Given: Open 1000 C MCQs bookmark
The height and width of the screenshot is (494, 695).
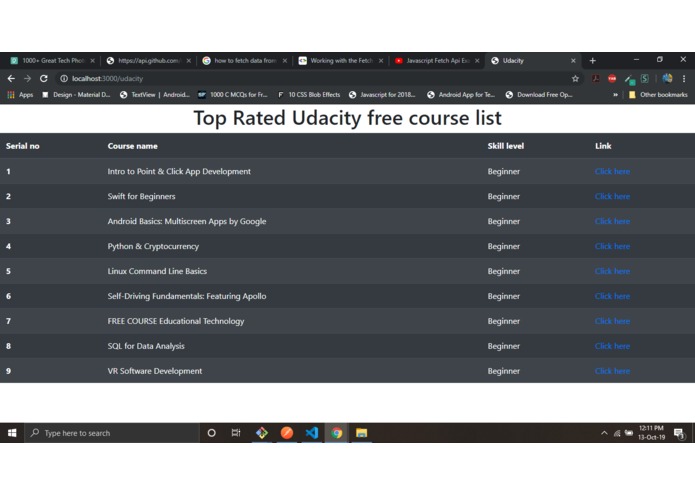Looking at the screenshot, I should point(233,95).
